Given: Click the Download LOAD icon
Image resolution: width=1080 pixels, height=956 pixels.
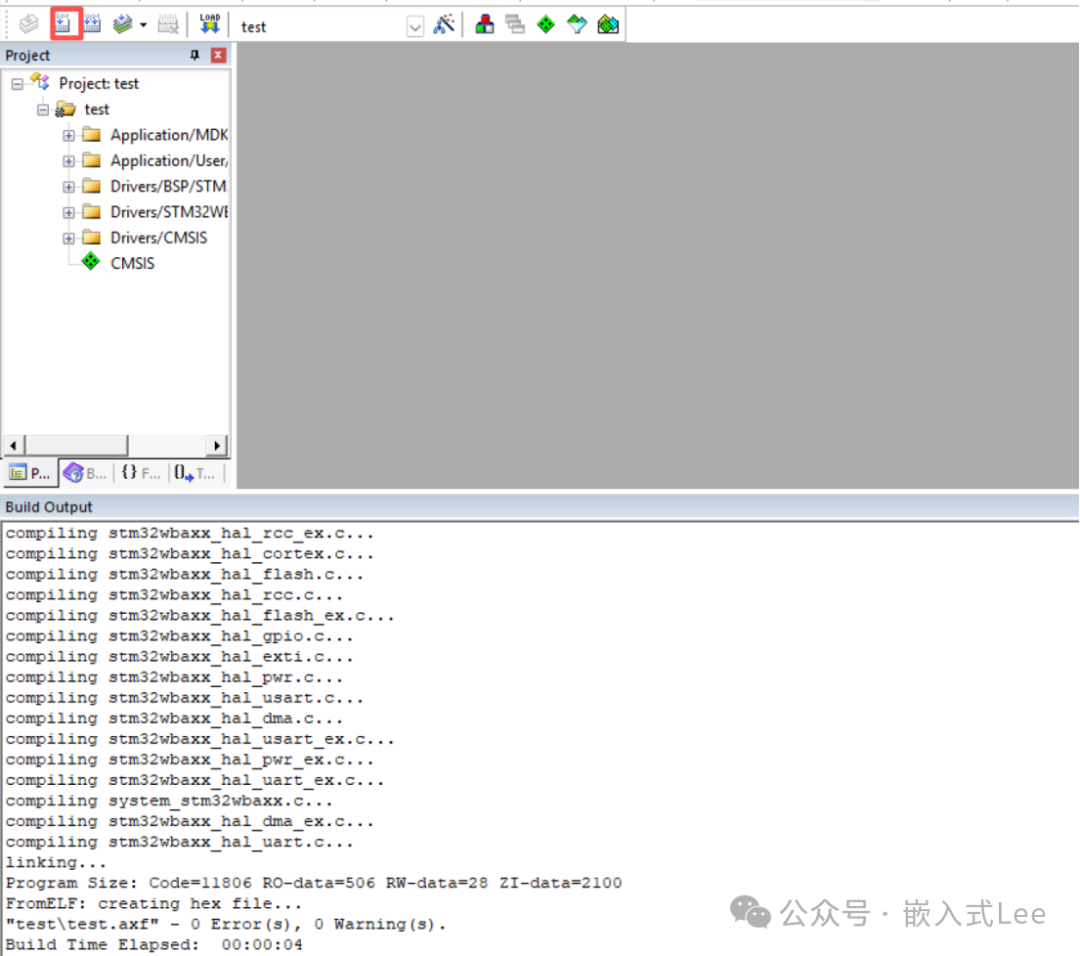Looking at the screenshot, I should tap(210, 25).
